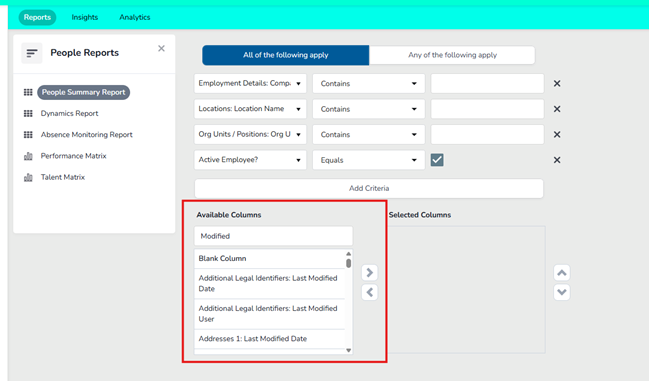649x381 pixels.
Task: Switch to 'Any of the following apply'
Action: point(452,55)
